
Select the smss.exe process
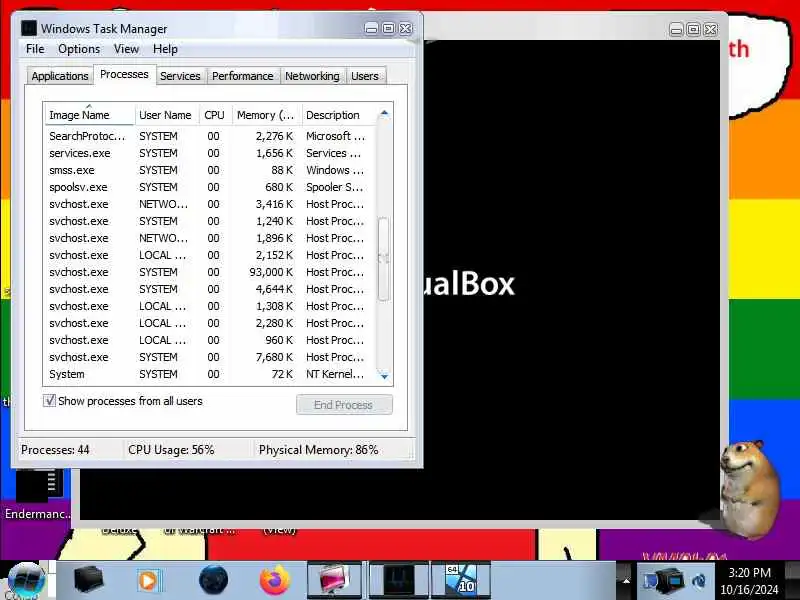pos(209,170)
